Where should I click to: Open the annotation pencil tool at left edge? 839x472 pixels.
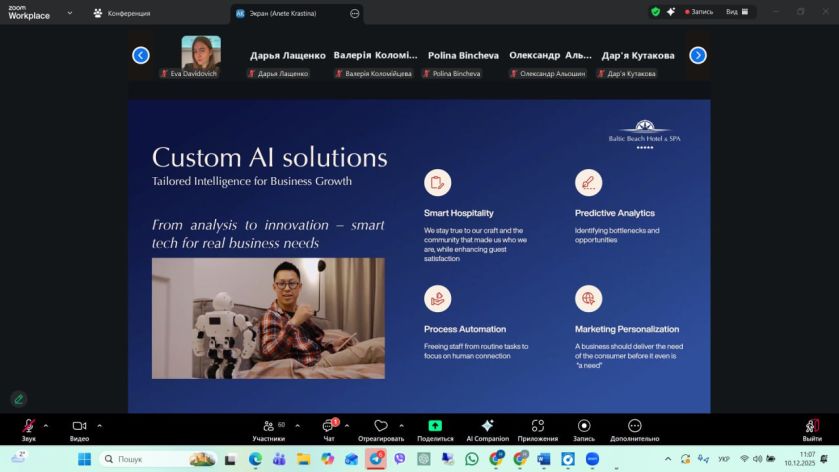point(19,399)
